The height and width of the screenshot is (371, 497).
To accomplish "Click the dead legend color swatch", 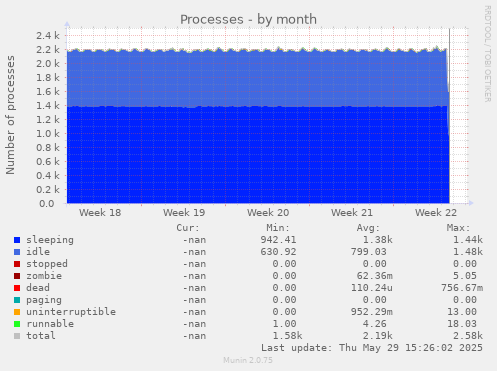I will pos(17,288).
